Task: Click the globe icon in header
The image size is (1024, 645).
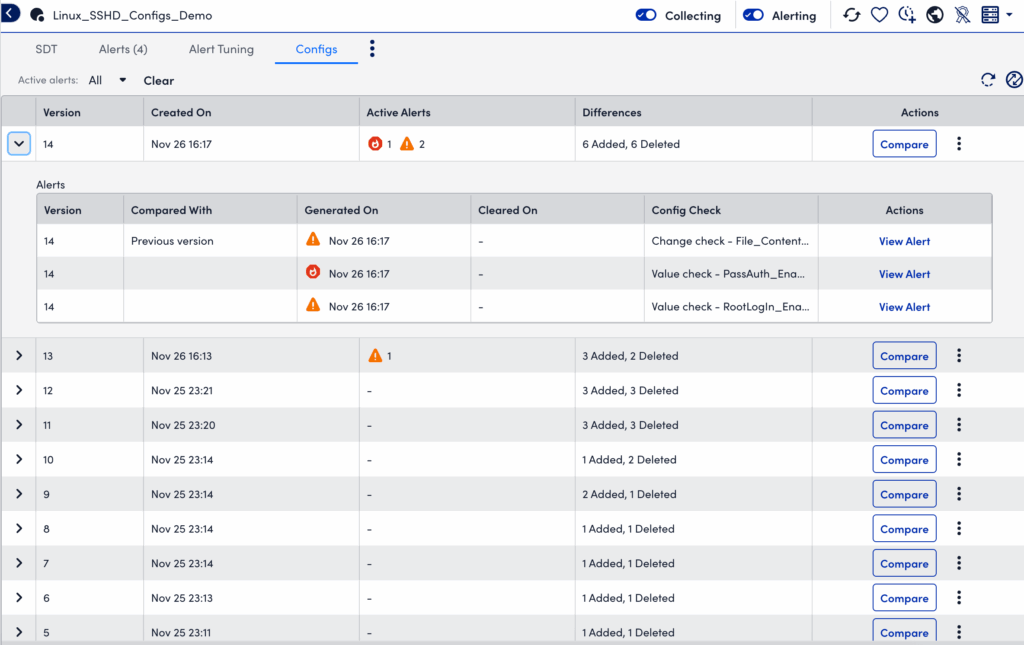Action: pos(935,14)
